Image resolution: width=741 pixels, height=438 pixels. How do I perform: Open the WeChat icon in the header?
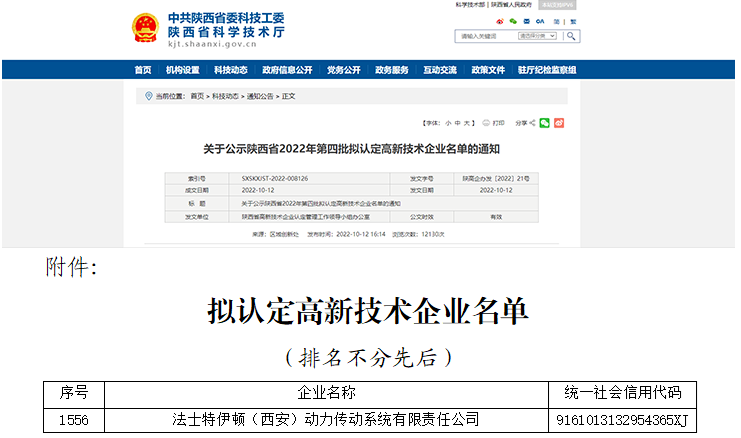[513, 21]
